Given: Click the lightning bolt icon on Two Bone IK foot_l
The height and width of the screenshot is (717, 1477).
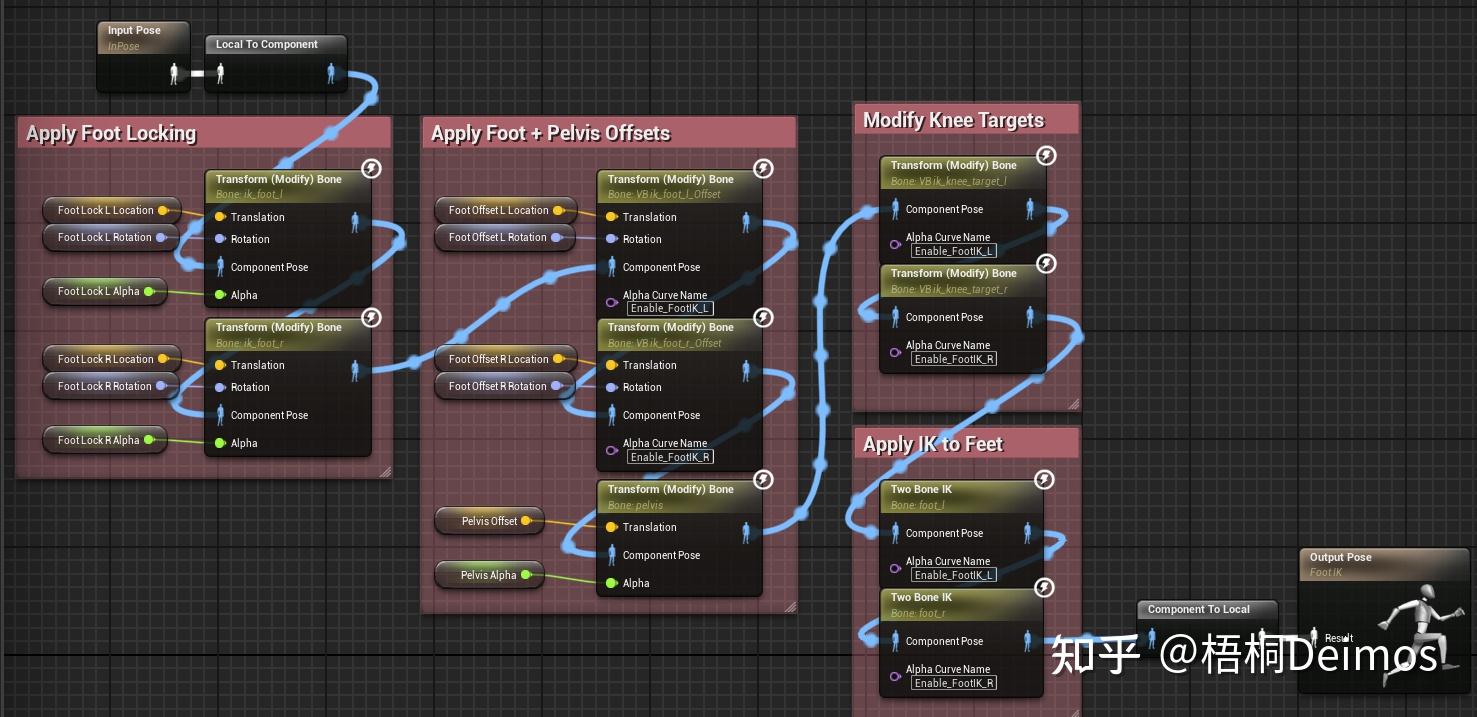Looking at the screenshot, I should (x=1044, y=480).
